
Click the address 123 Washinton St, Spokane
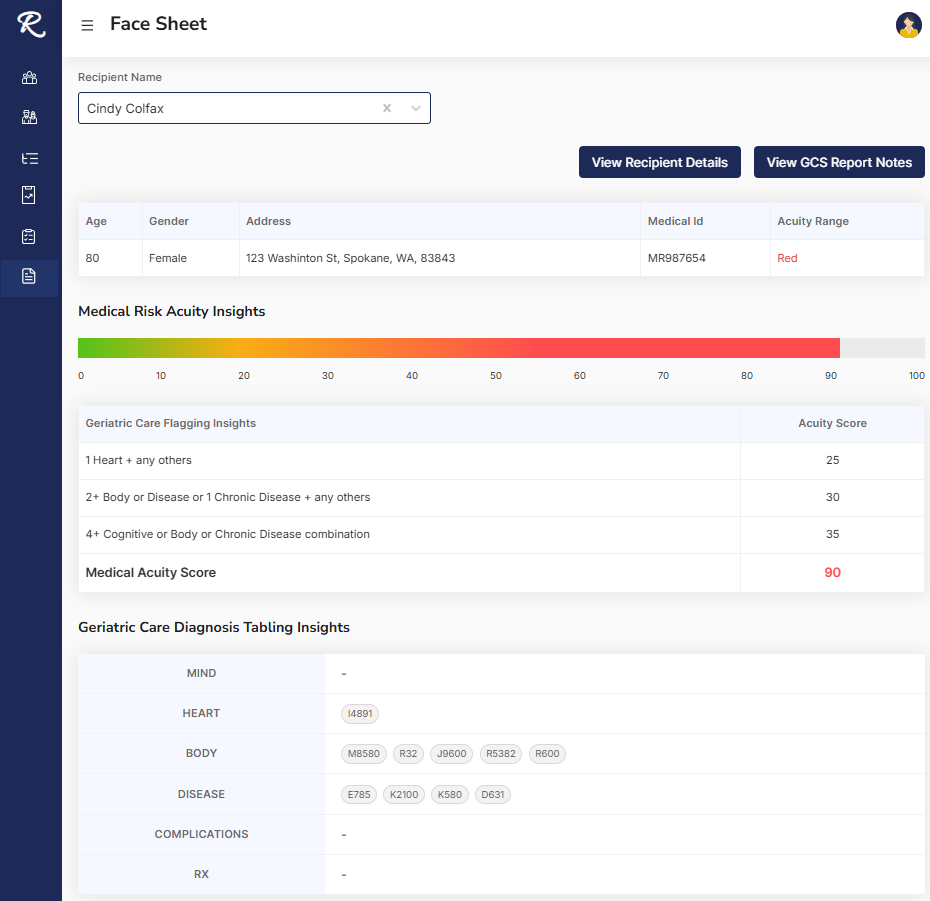351,258
